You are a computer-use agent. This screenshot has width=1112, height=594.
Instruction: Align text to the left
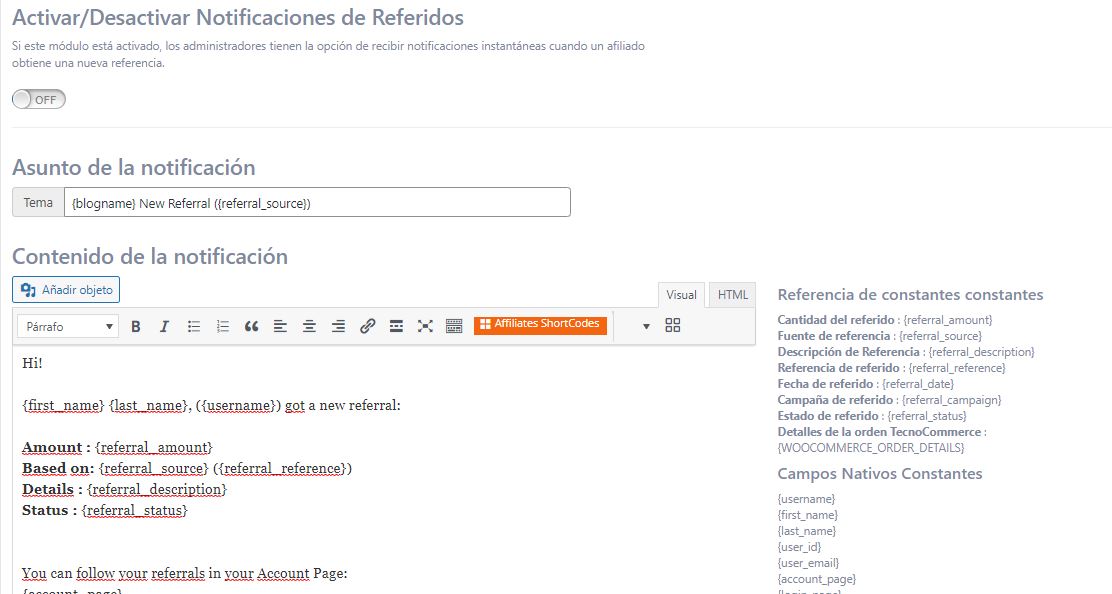click(280, 326)
